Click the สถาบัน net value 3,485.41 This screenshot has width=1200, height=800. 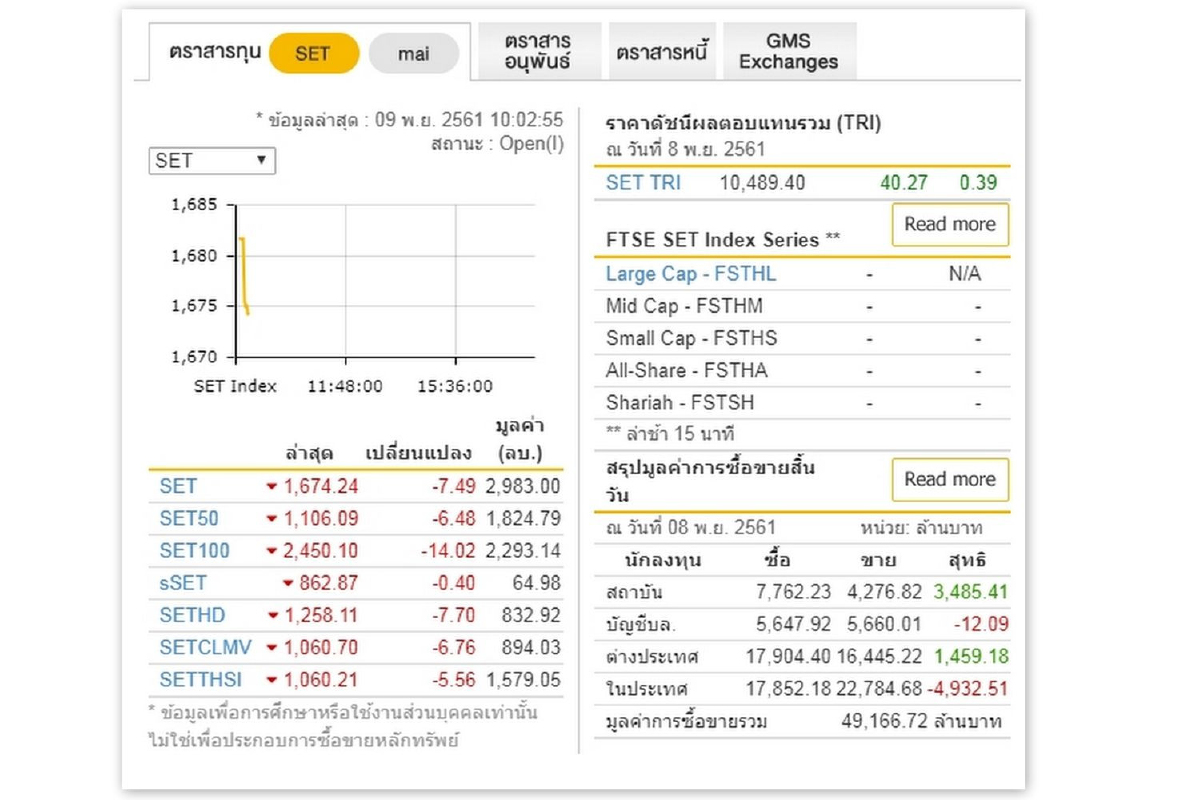tap(971, 593)
